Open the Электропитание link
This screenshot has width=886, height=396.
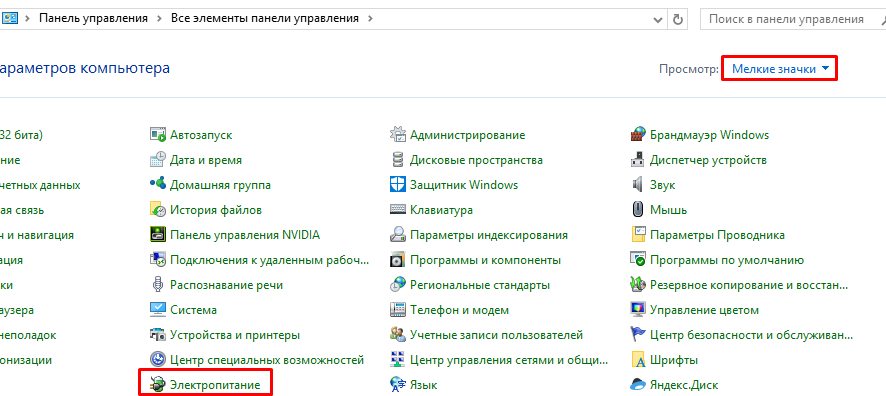click(x=215, y=385)
